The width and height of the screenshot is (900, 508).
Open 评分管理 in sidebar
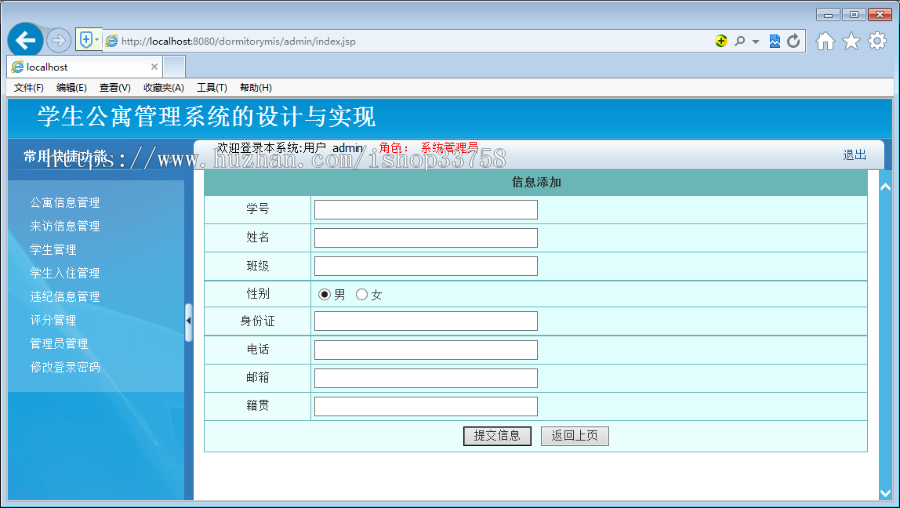coord(53,320)
